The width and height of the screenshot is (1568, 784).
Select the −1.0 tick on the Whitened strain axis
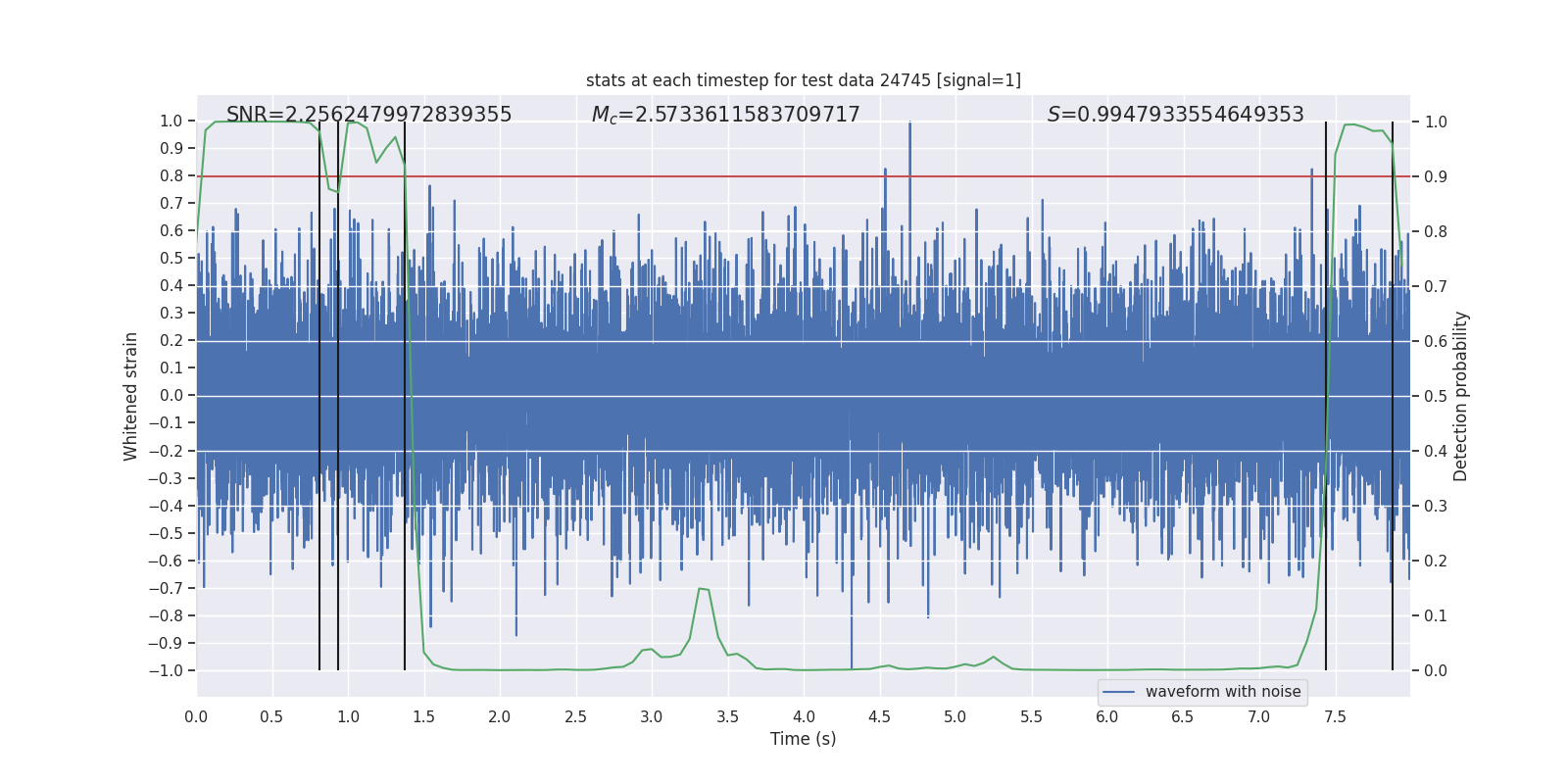coord(166,671)
